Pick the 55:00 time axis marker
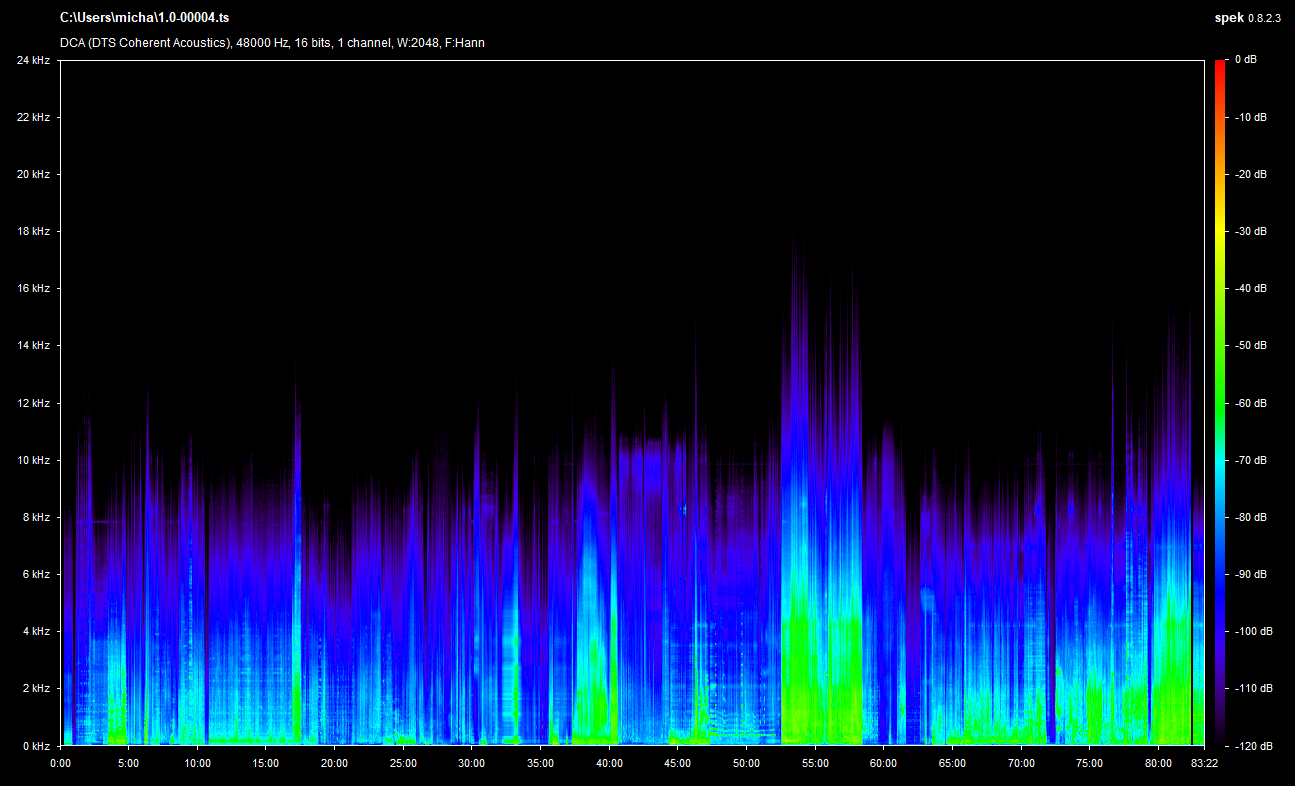The width and height of the screenshot is (1295, 786). tap(815, 763)
